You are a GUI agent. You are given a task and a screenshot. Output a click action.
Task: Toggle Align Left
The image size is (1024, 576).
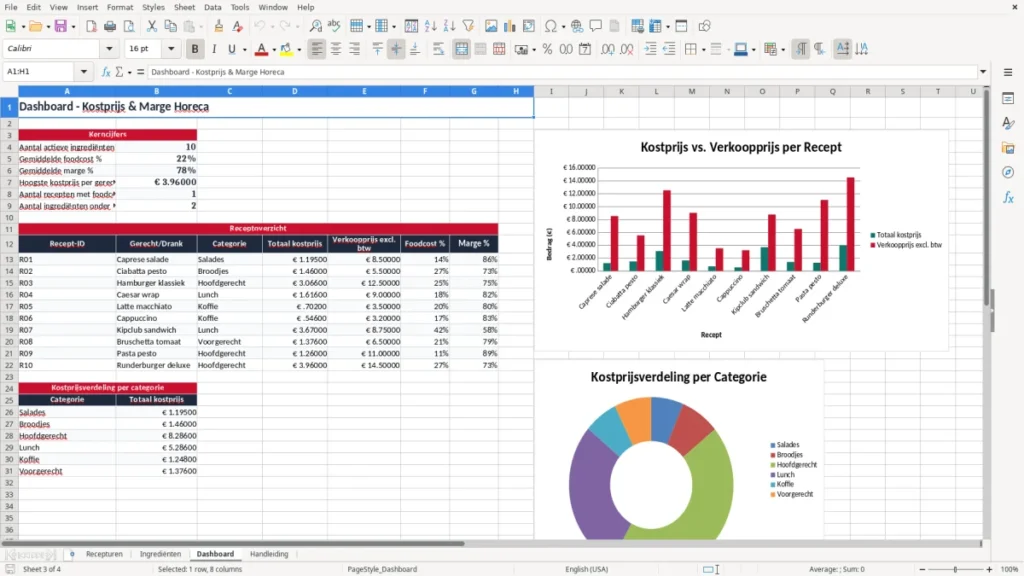(317, 49)
